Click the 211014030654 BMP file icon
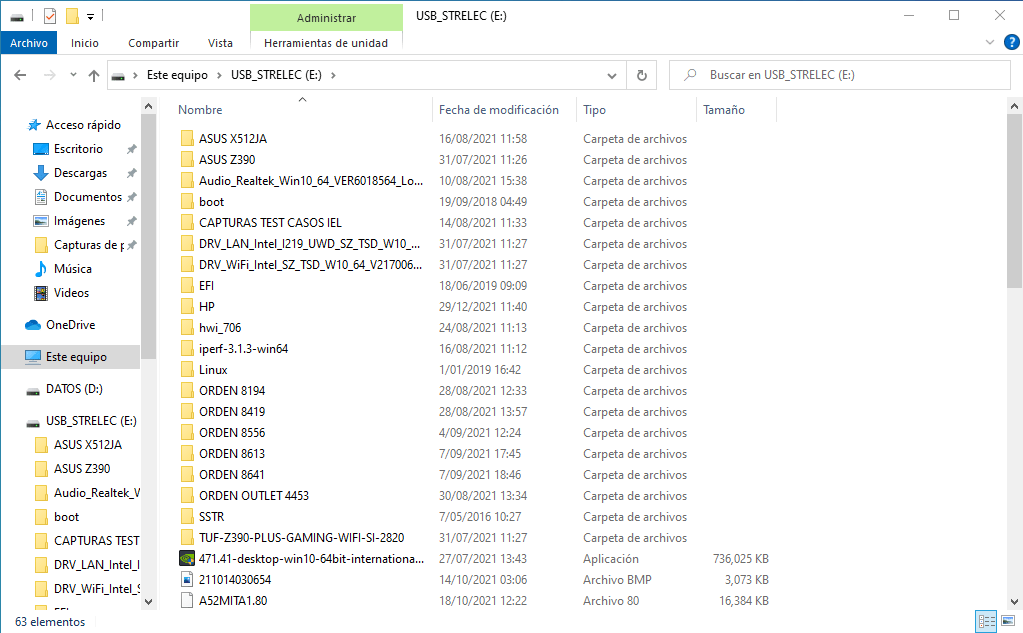The width and height of the screenshot is (1023, 633). [186, 579]
